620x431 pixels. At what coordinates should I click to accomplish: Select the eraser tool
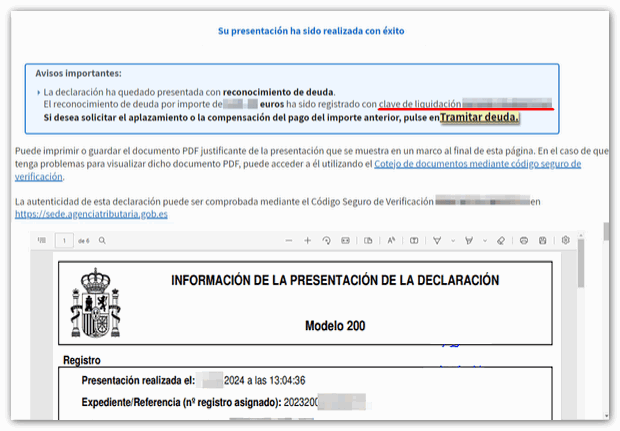[x=500, y=241]
